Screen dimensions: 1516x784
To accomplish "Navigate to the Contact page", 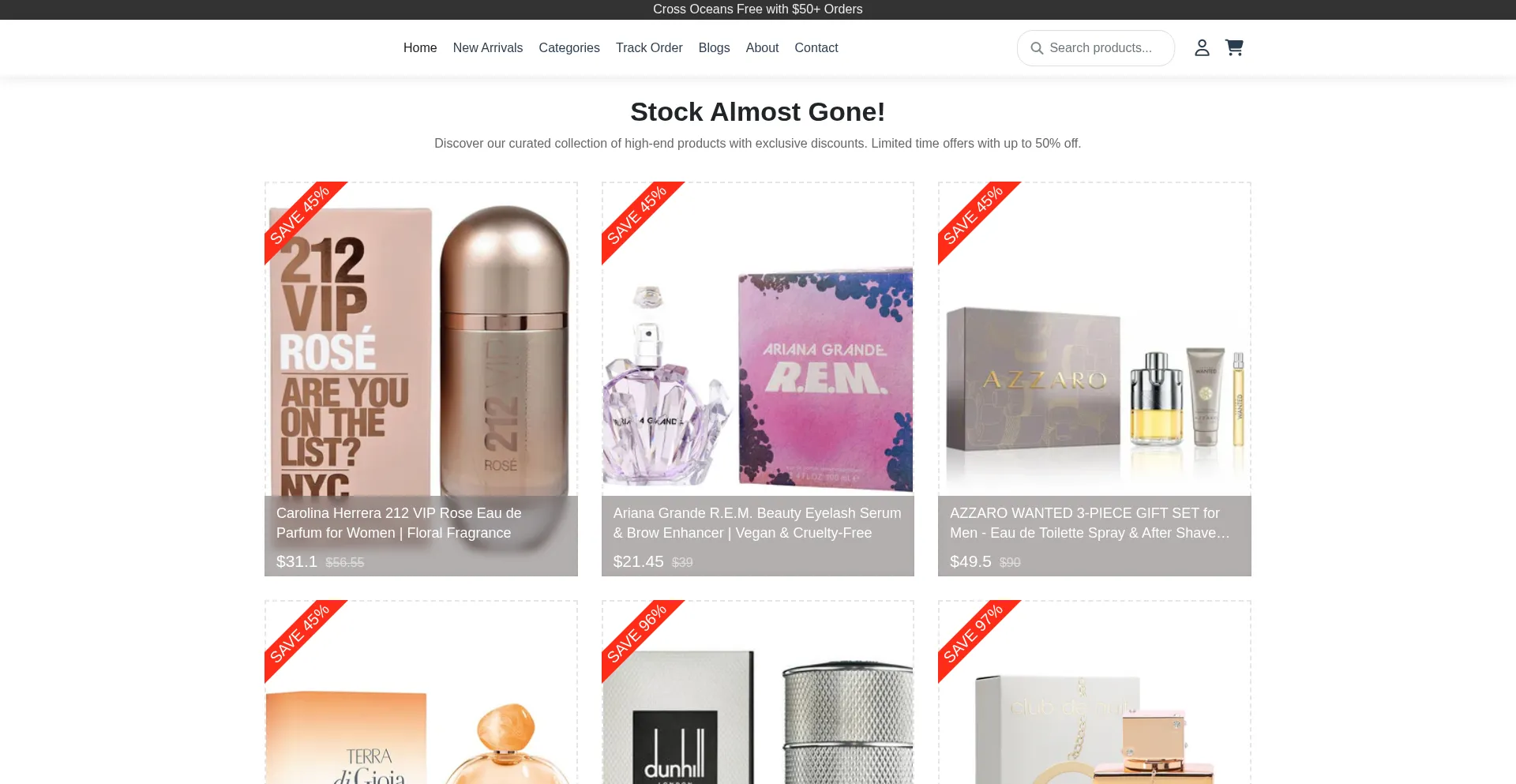I will (816, 48).
